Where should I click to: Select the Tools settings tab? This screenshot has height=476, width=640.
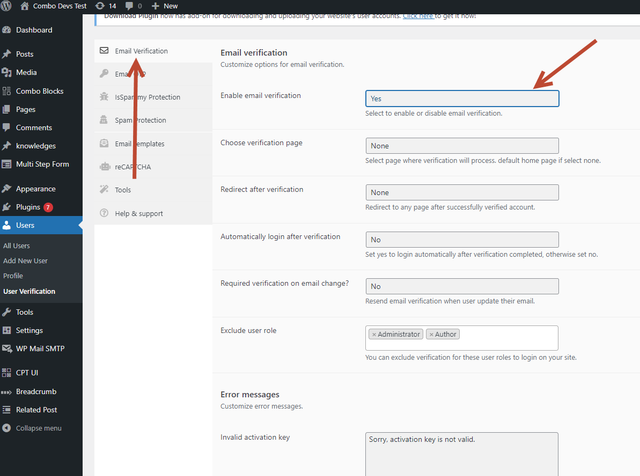(153, 190)
